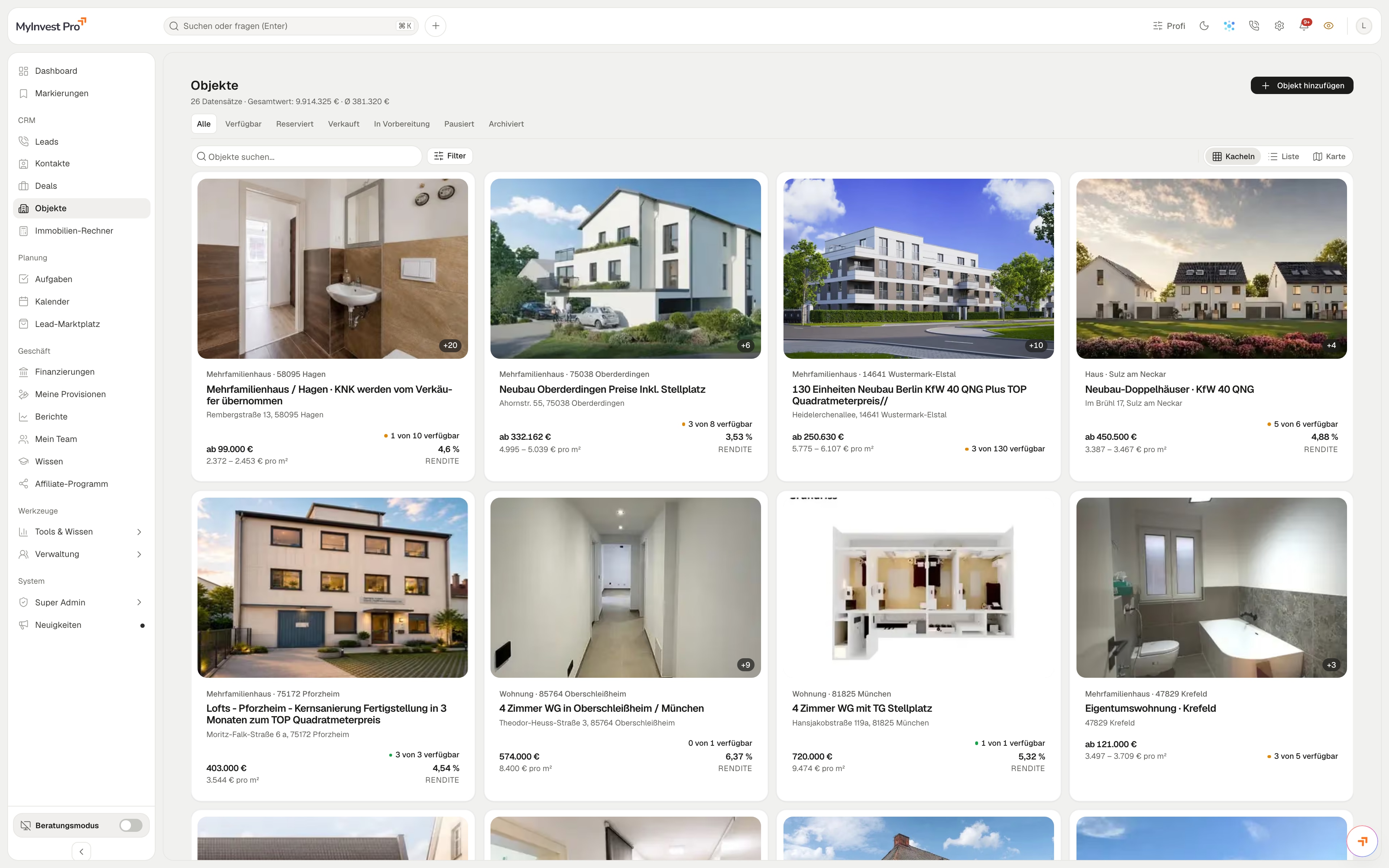Switch to the Pausiert tab
The image size is (1389, 868).
(459, 124)
